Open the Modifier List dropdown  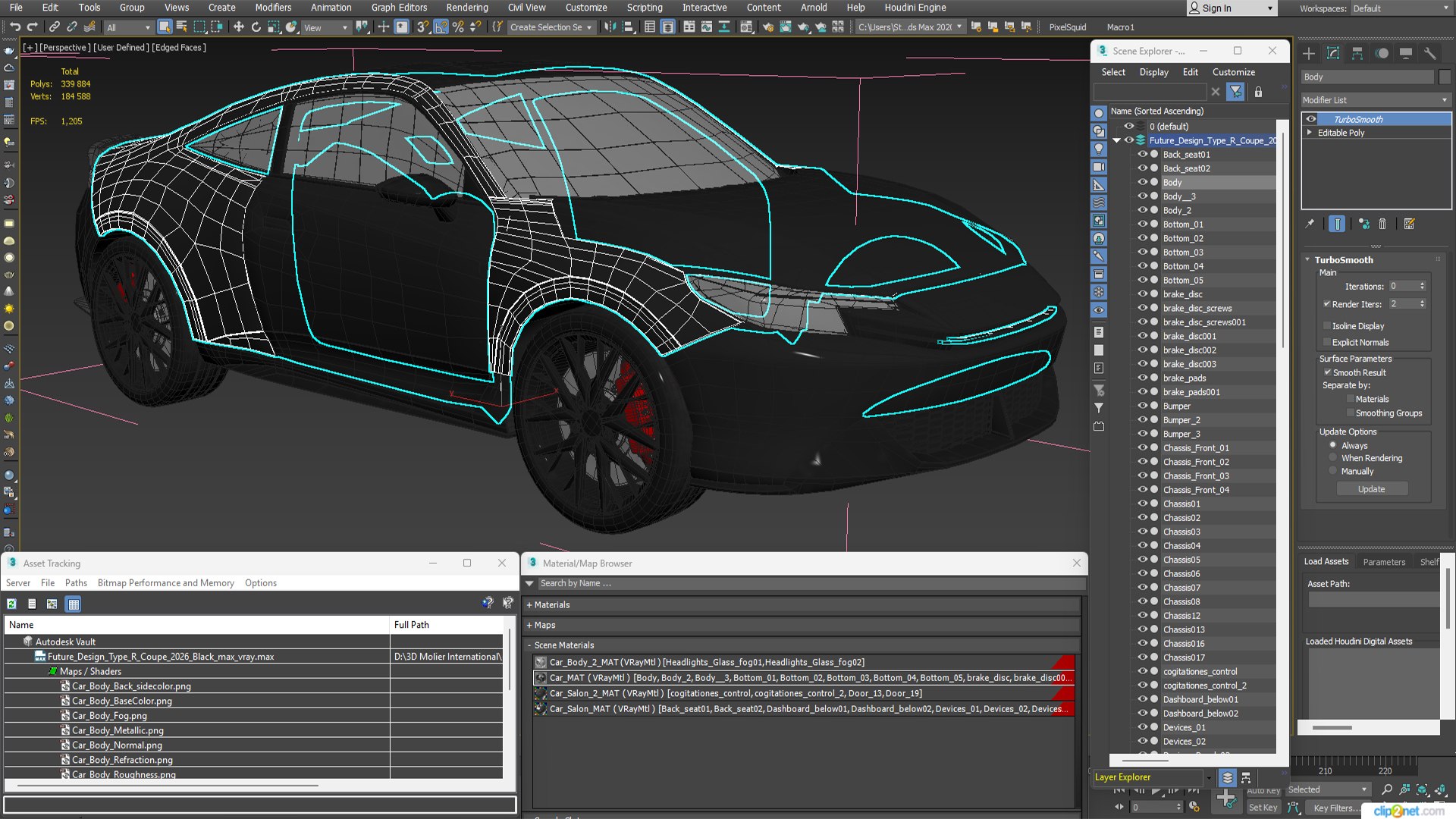[x=1375, y=100]
